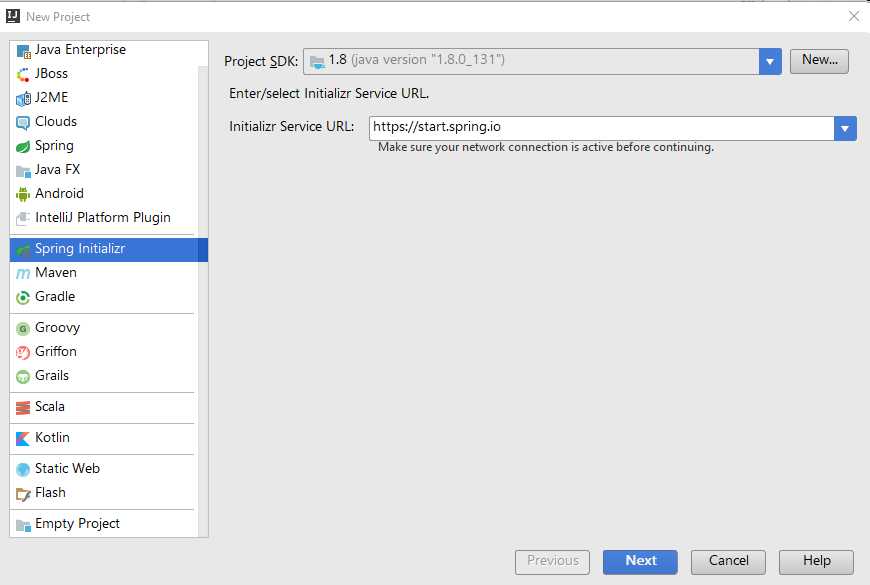The image size is (870, 585).
Task: Select Android project type
Action: pos(103,193)
